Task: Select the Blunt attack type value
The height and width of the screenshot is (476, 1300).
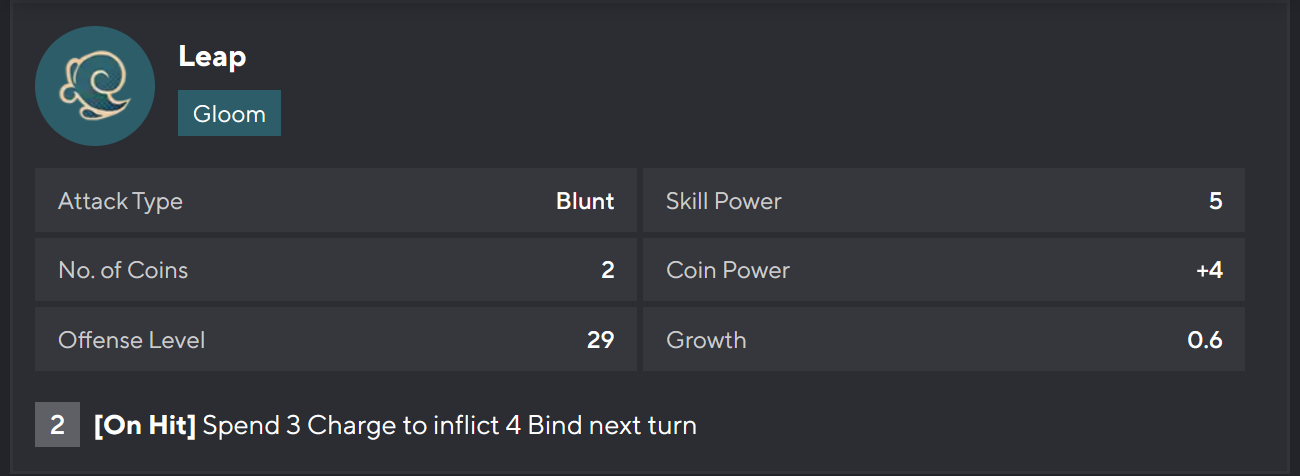Action: tap(585, 201)
